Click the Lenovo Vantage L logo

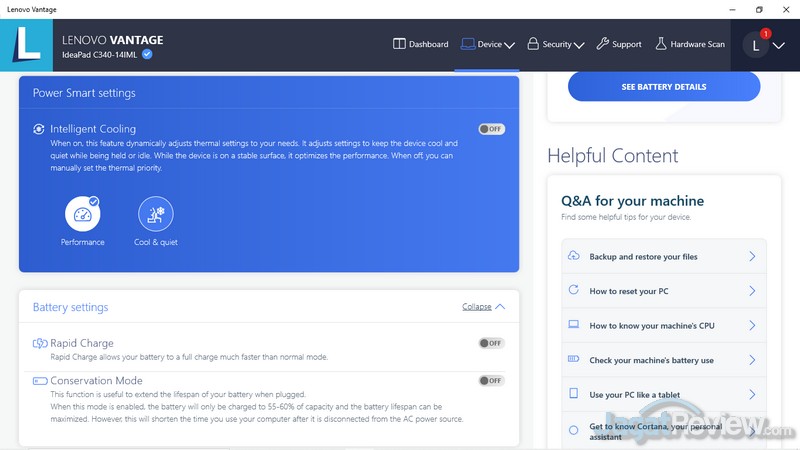27,45
